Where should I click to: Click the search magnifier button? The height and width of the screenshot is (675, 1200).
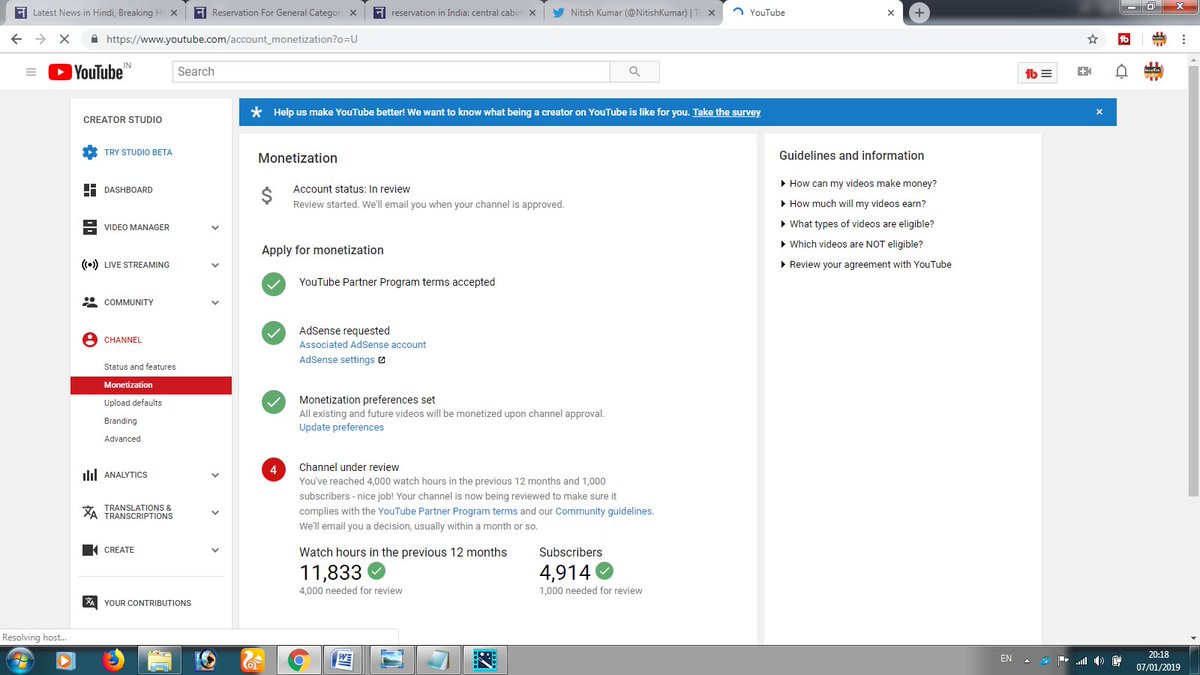(x=634, y=72)
